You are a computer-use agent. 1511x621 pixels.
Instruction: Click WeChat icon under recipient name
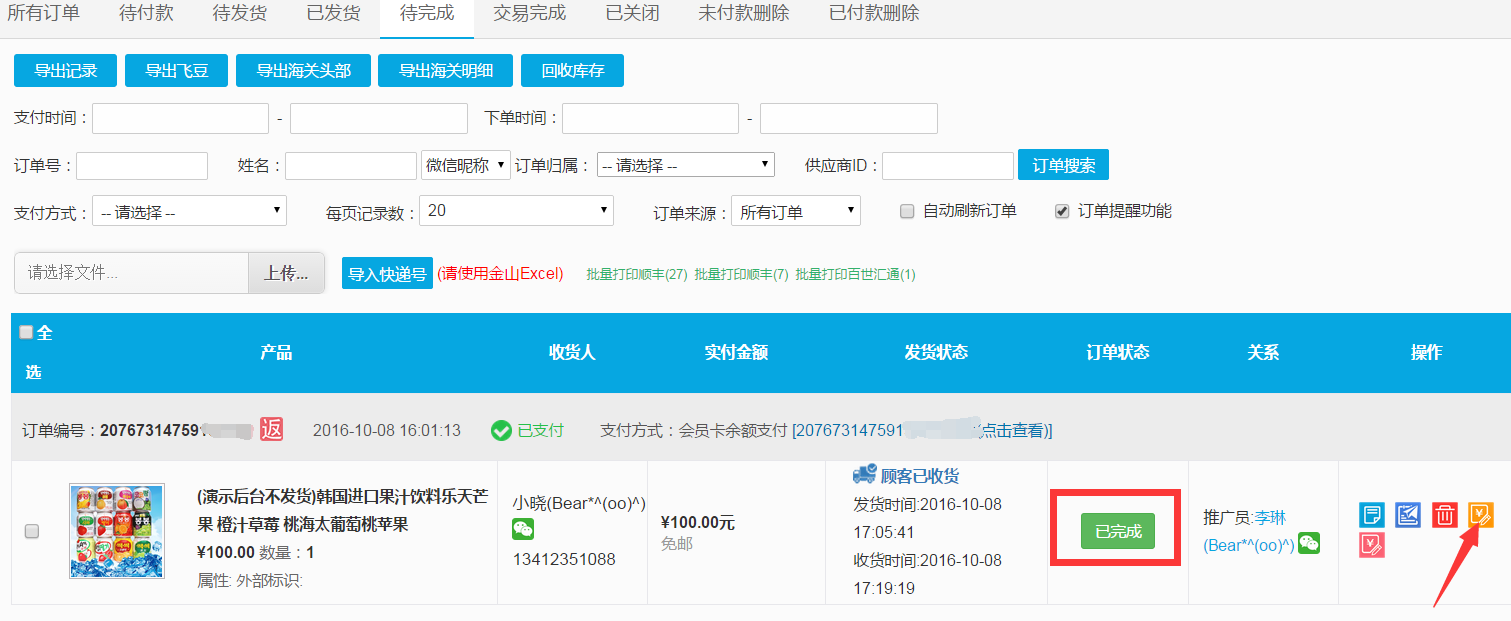tap(523, 529)
